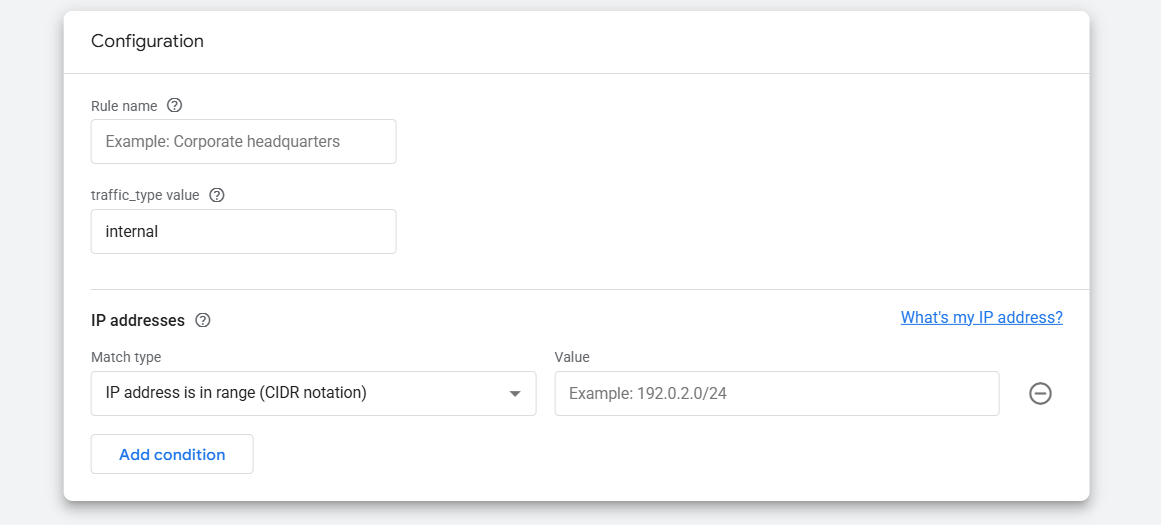Click the IP addresses help question-mark icon

[203, 321]
